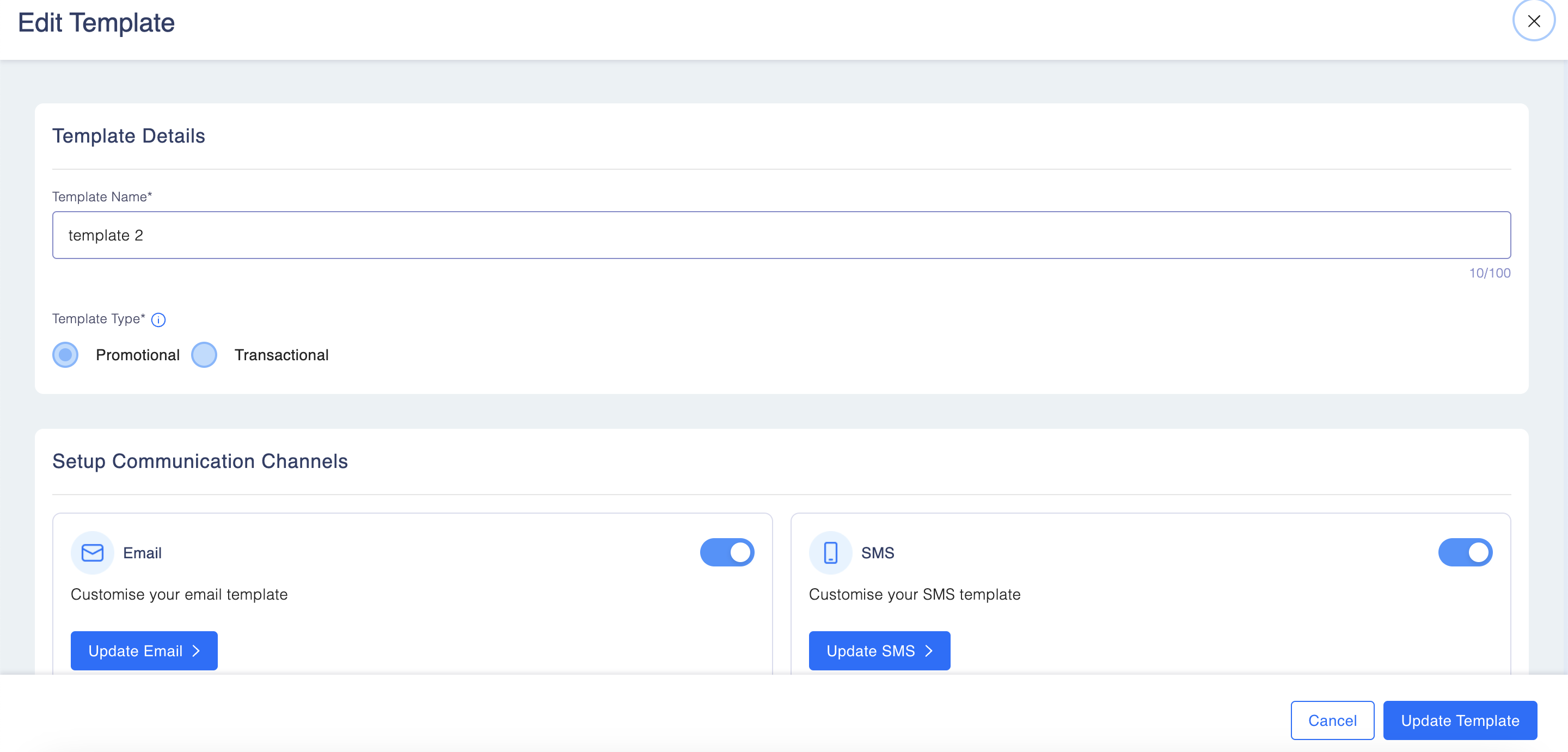
Task: Focus the Template Name input field
Action: pyautogui.click(x=781, y=236)
